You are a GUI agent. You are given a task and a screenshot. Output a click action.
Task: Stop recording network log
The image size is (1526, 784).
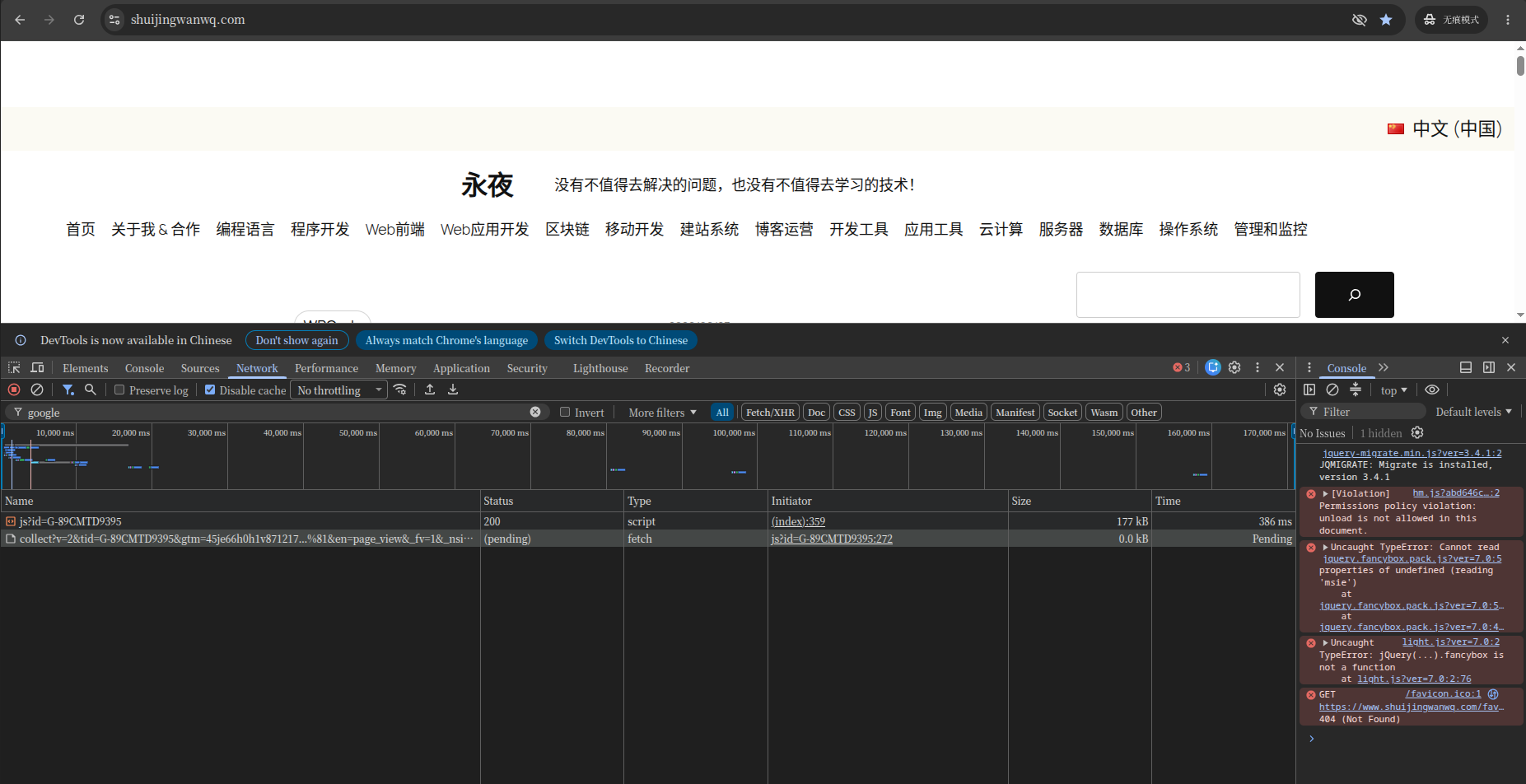(x=14, y=390)
